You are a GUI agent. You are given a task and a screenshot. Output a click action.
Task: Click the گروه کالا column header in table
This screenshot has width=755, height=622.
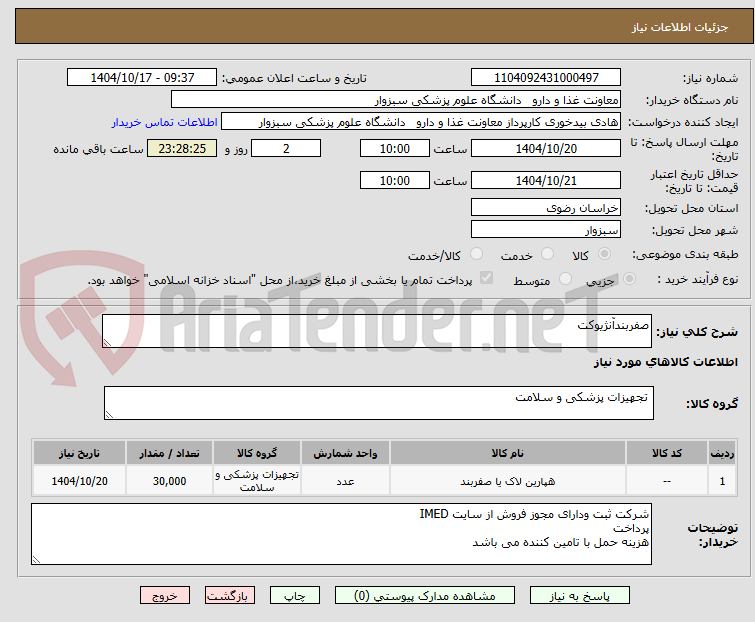pyautogui.click(x=257, y=453)
